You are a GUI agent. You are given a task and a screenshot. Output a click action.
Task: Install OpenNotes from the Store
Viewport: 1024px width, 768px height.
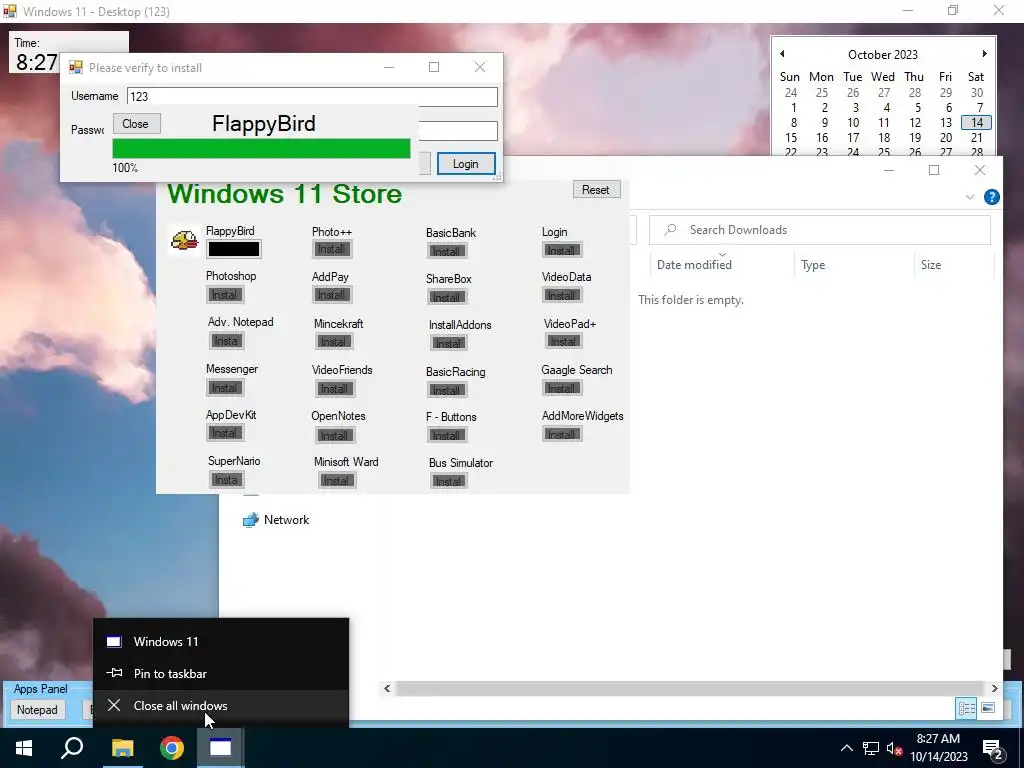coord(334,435)
